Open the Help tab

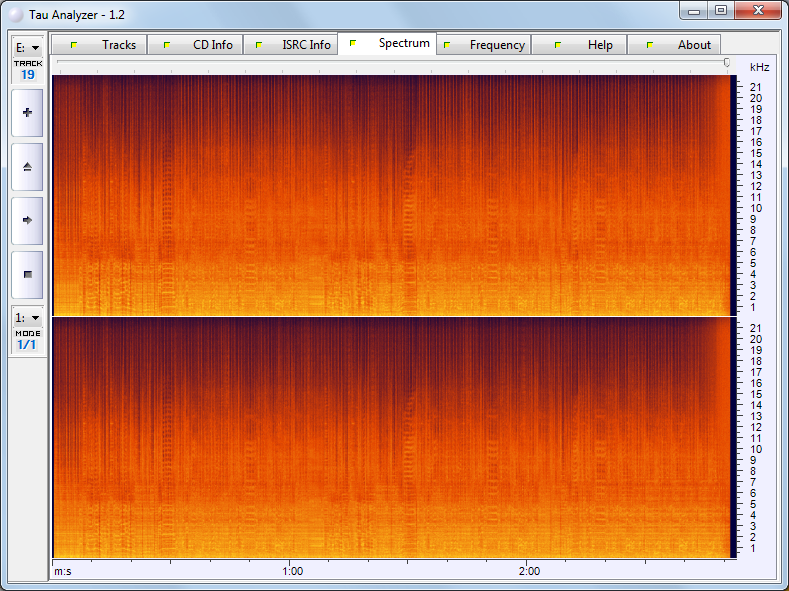[x=580, y=45]
